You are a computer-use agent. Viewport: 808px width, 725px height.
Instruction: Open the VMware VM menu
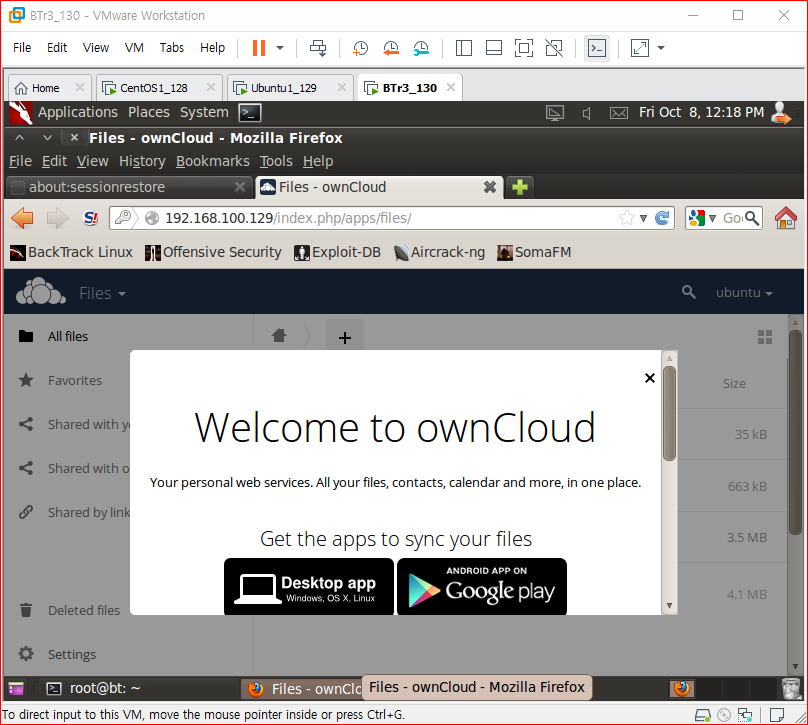click(134, 47)
